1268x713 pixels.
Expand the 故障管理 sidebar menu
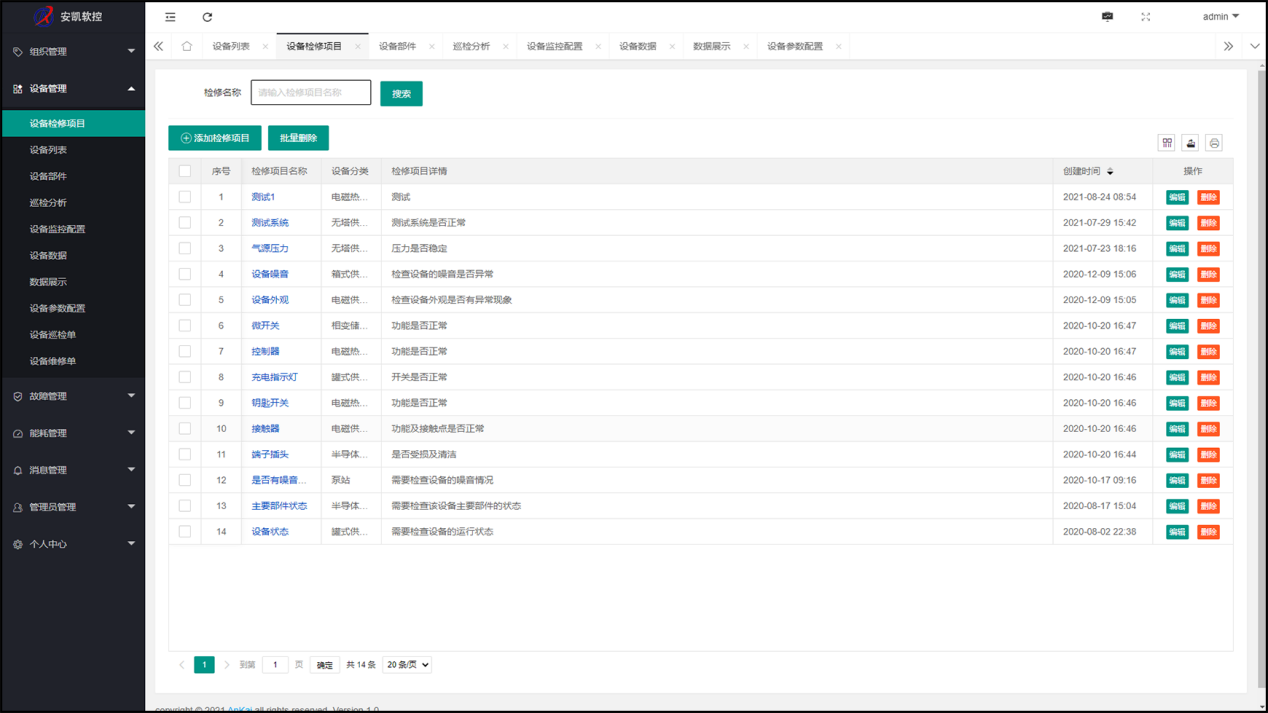pos(73,396)
